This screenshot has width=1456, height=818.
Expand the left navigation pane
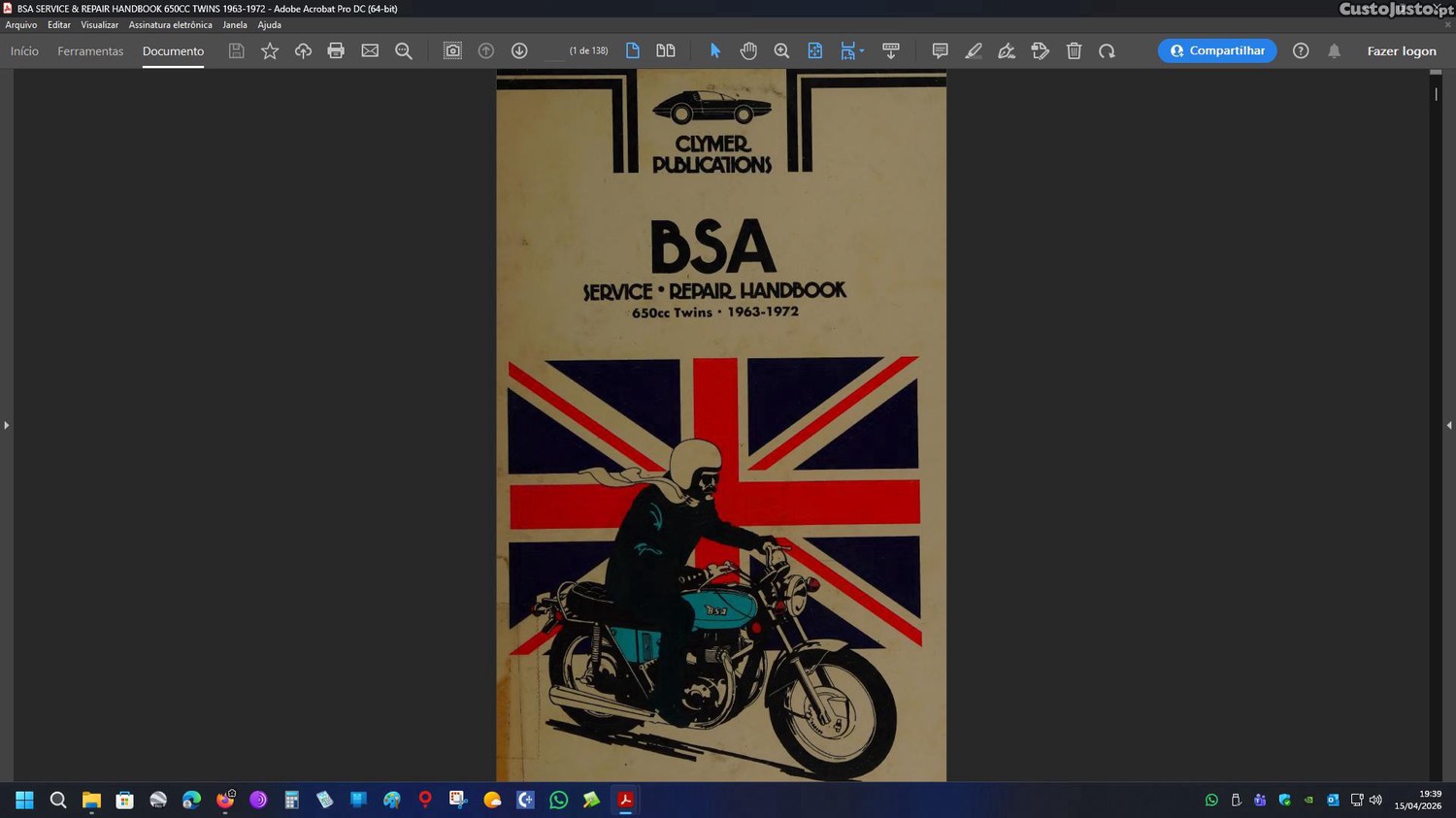(7, 425)
